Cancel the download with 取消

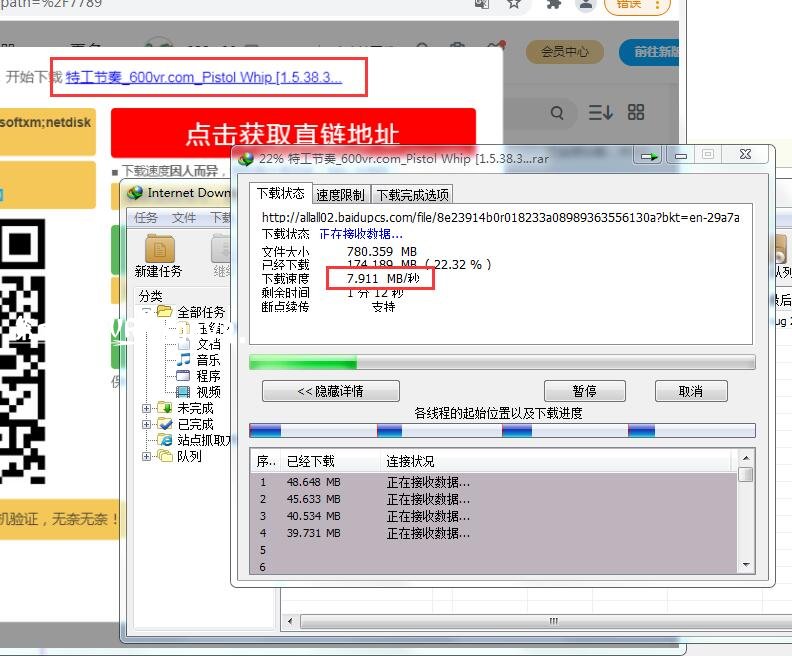click(x=691, y=391)
